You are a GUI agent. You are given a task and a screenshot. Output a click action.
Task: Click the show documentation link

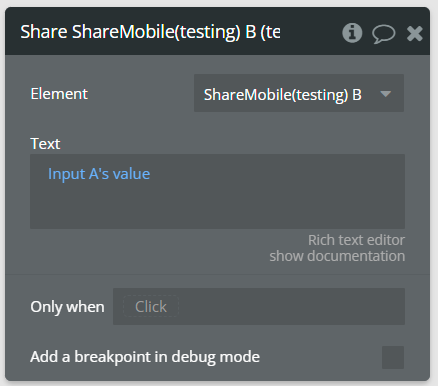pos(337,256)
